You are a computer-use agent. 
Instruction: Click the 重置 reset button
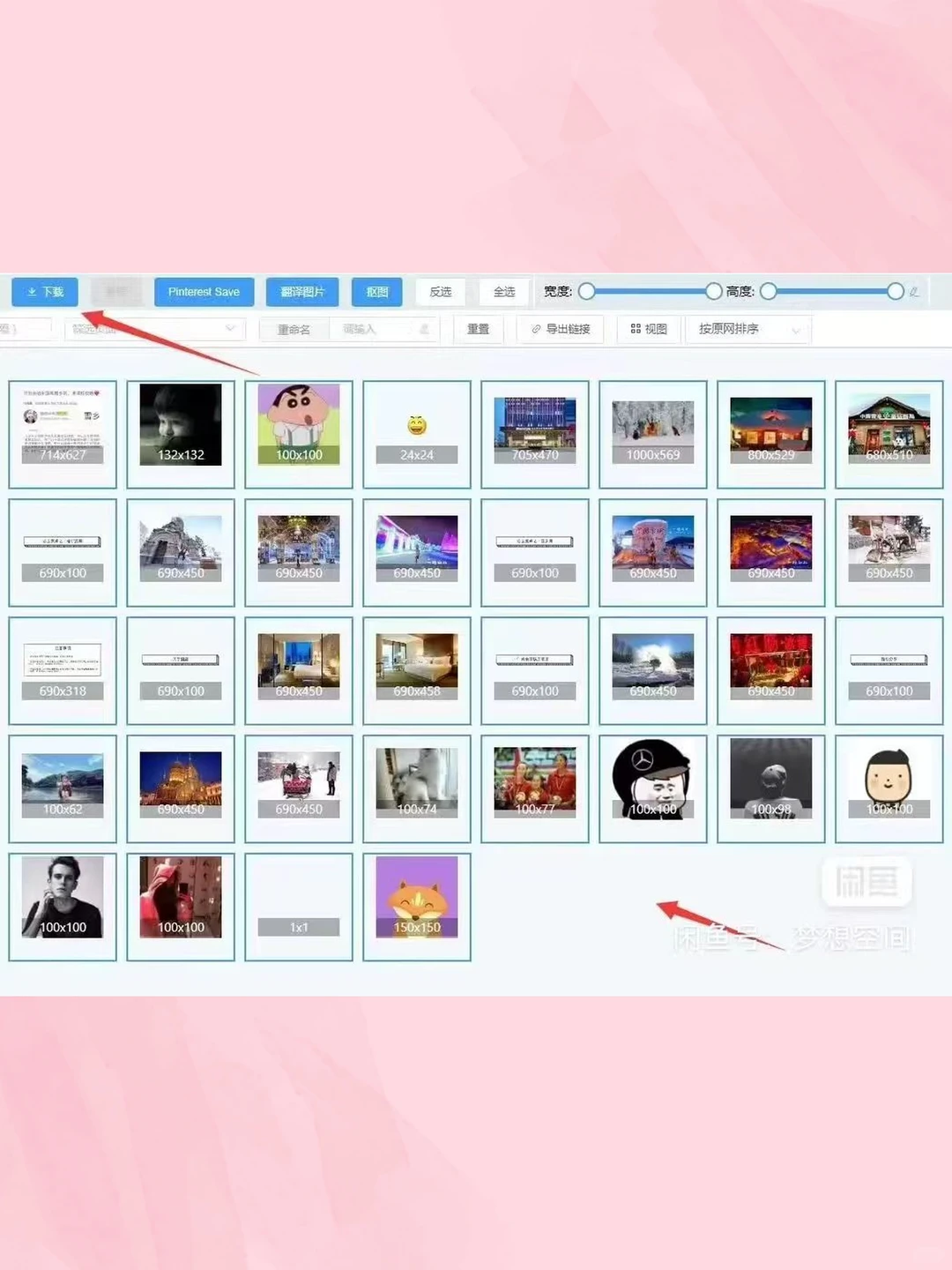pos(478,329)
